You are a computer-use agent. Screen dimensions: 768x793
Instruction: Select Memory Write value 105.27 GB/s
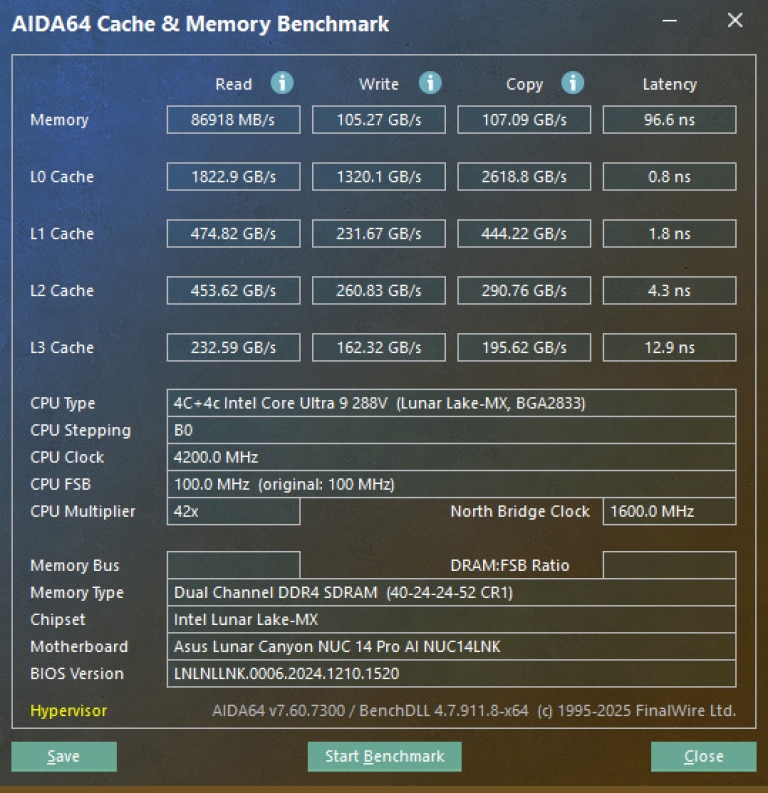coord(379,120)
